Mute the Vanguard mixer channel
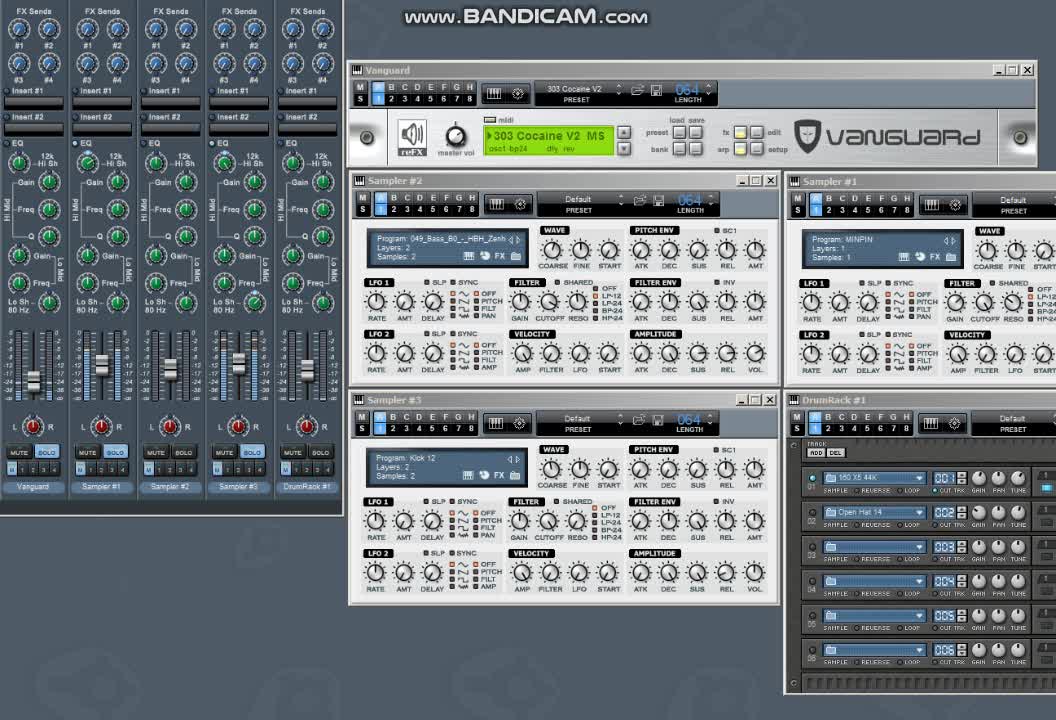 [x=19, y=453]
